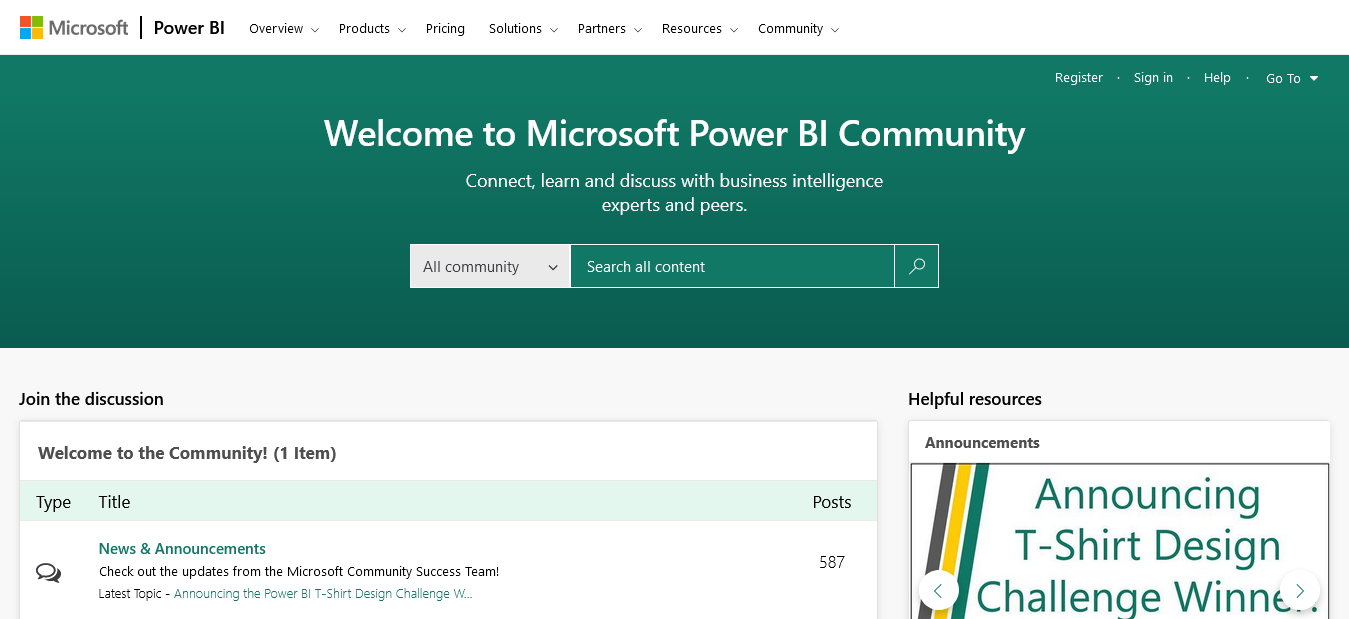The width and height of the screenshot is (1349, 619).
Task: Open the News & Announcements board
Action: [182, 549]
